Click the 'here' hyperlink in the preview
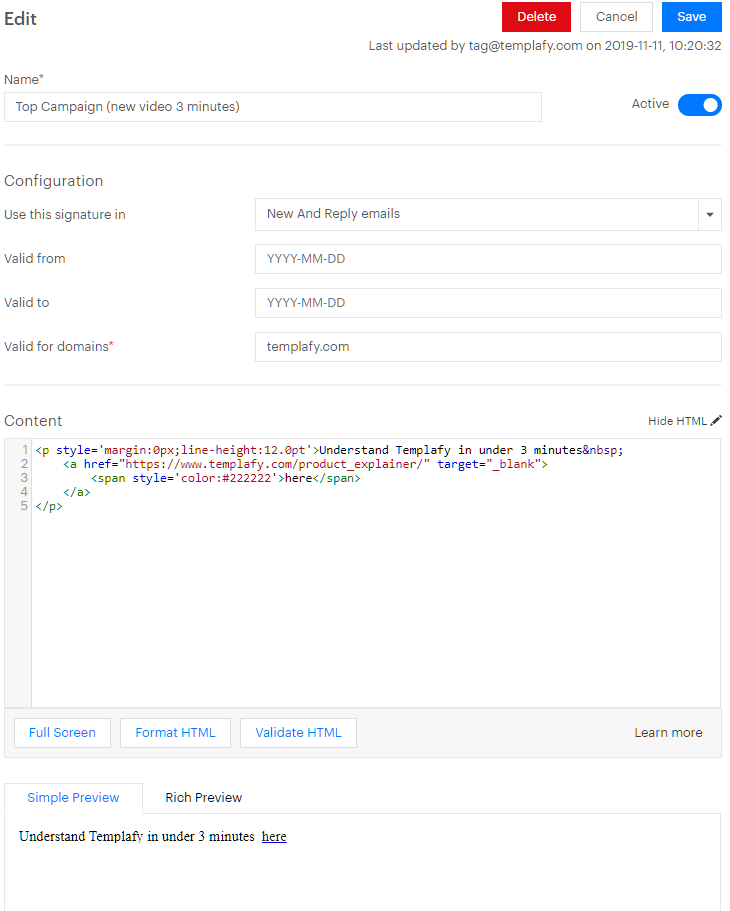This screenshot has width=730, height=911. click(273, 836)
